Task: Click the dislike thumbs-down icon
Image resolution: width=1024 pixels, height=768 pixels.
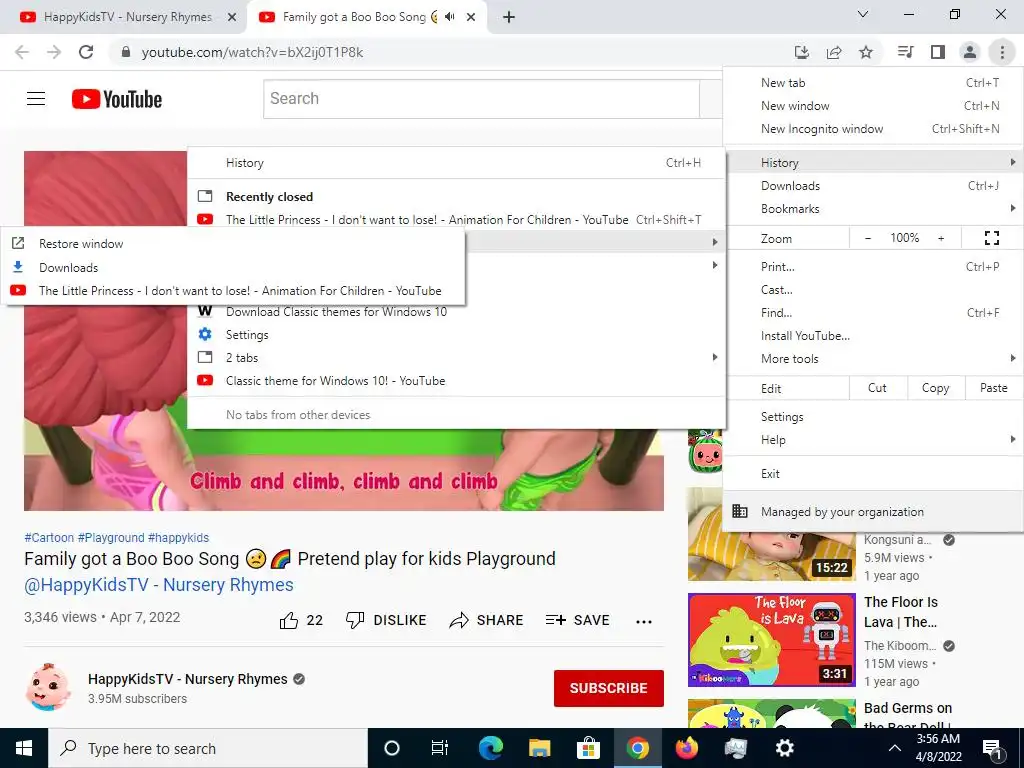Action: point(355,620)
